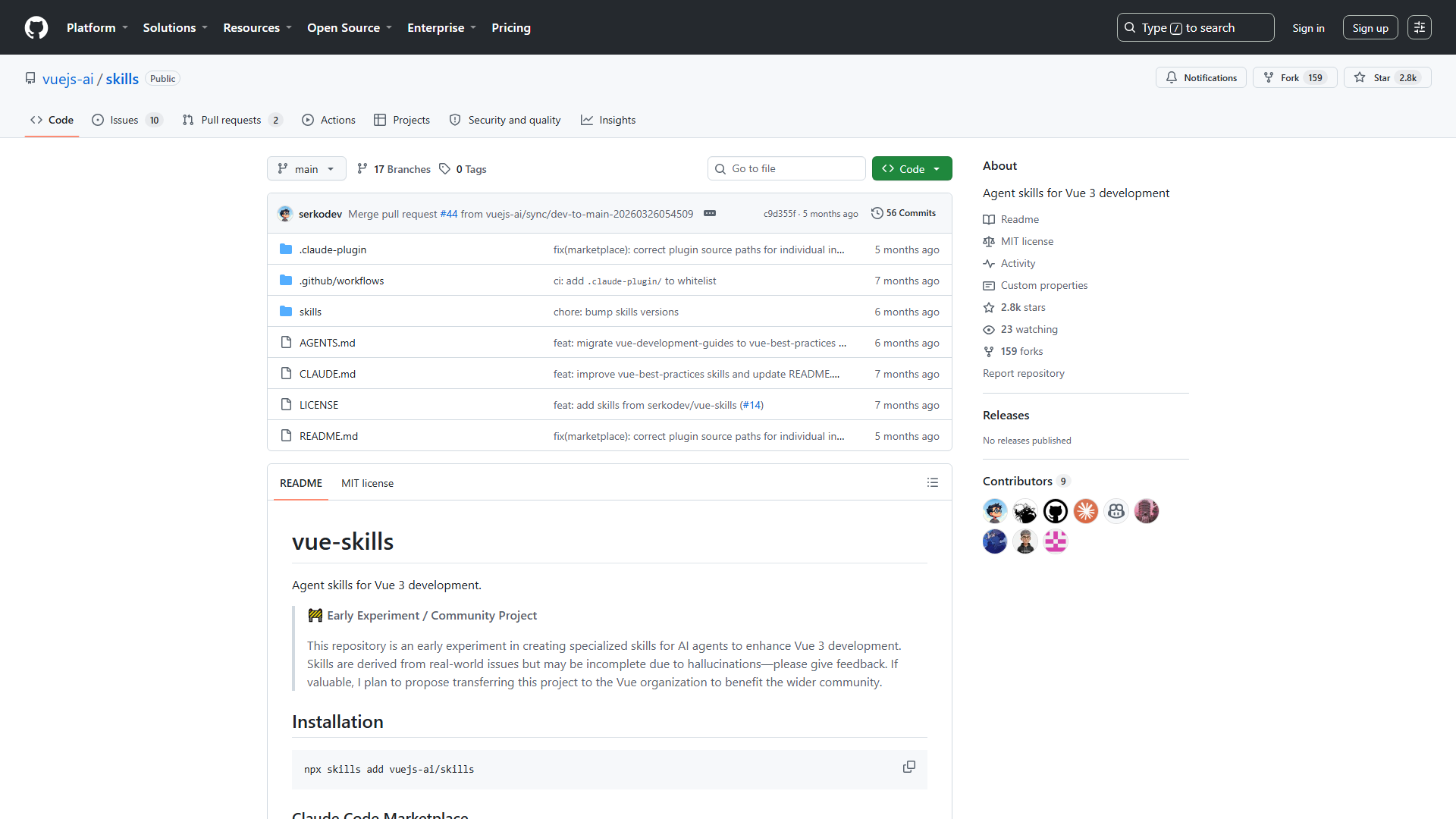Expand the commit message ellipsis

coord(709,214)
